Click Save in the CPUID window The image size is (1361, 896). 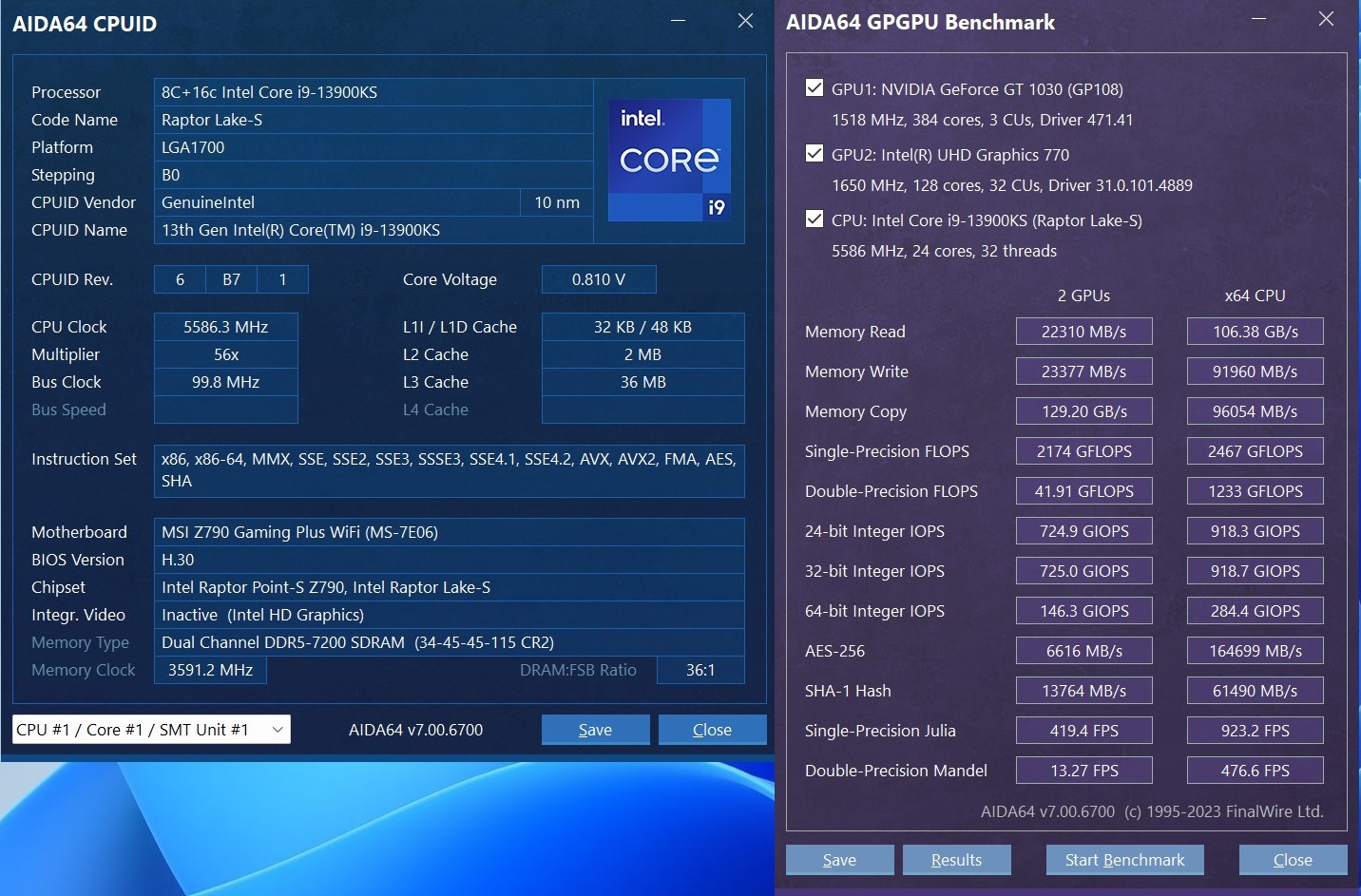(595, 730)
